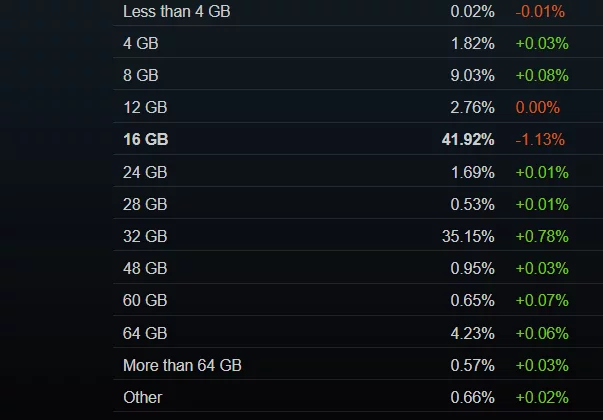Select the "12 GB" row label
Screen dimensions: 603x420
(145, 107)
